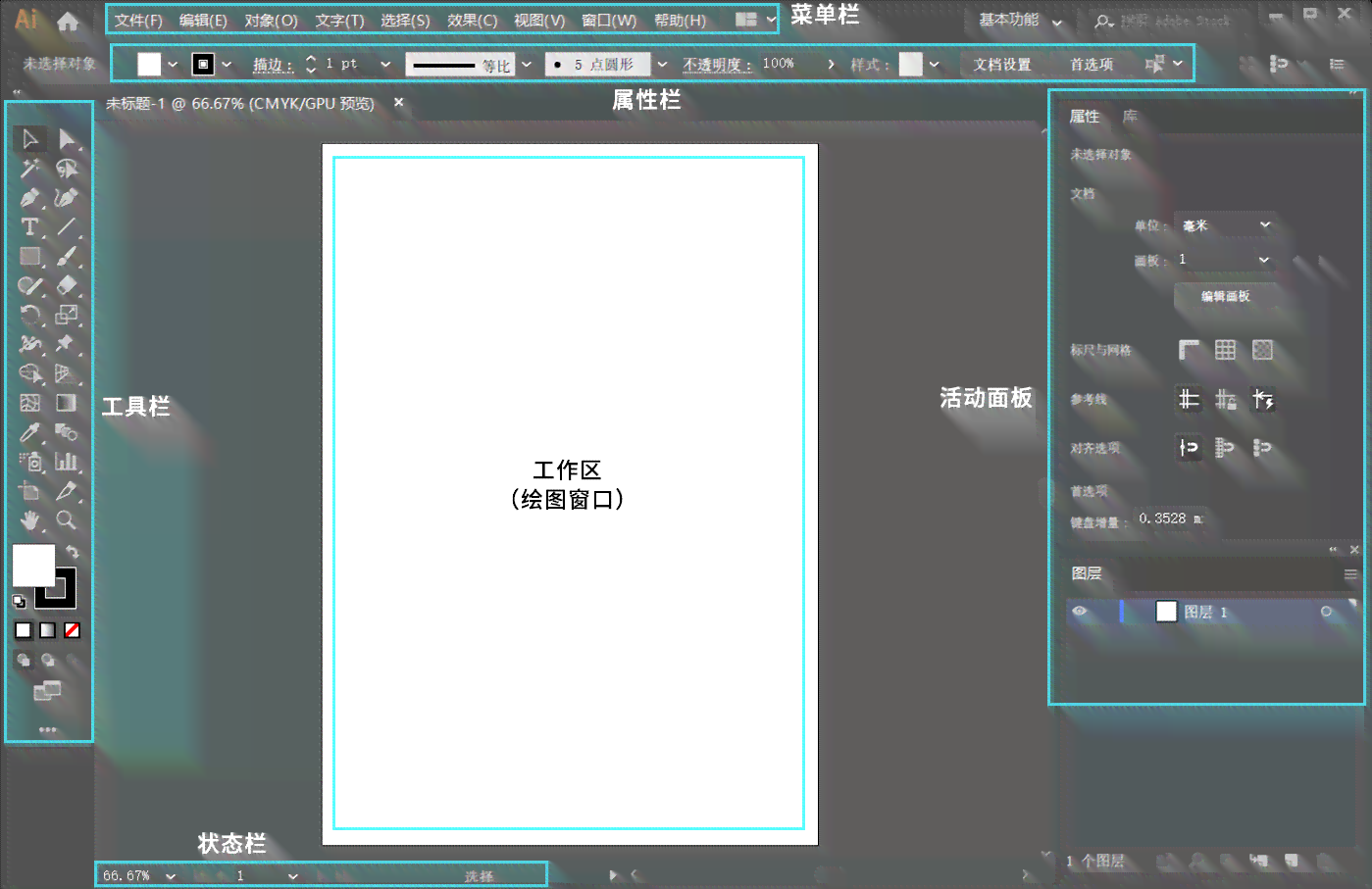
Task: Select the Type (T) tool
Action: pos(30,227)
